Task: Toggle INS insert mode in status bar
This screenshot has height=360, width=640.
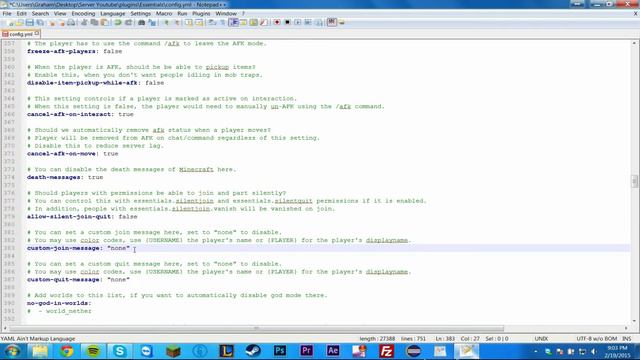Action: [627, 338]
